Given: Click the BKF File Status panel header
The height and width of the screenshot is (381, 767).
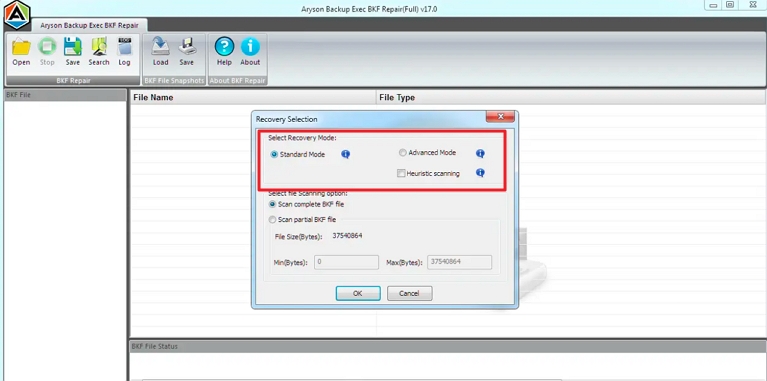Looking at the screenshot, I should pyautogui.click(x=447, y=346).
